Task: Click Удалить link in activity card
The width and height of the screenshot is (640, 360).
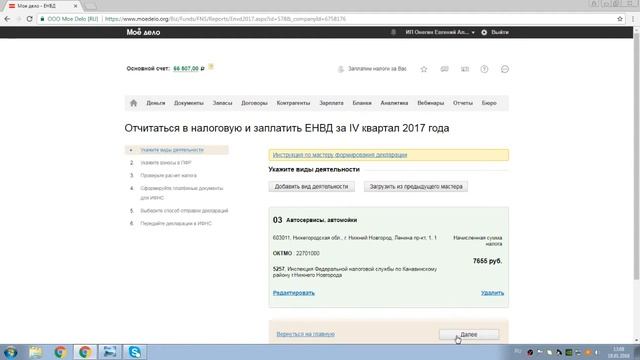Action: (x=492, y=293)
